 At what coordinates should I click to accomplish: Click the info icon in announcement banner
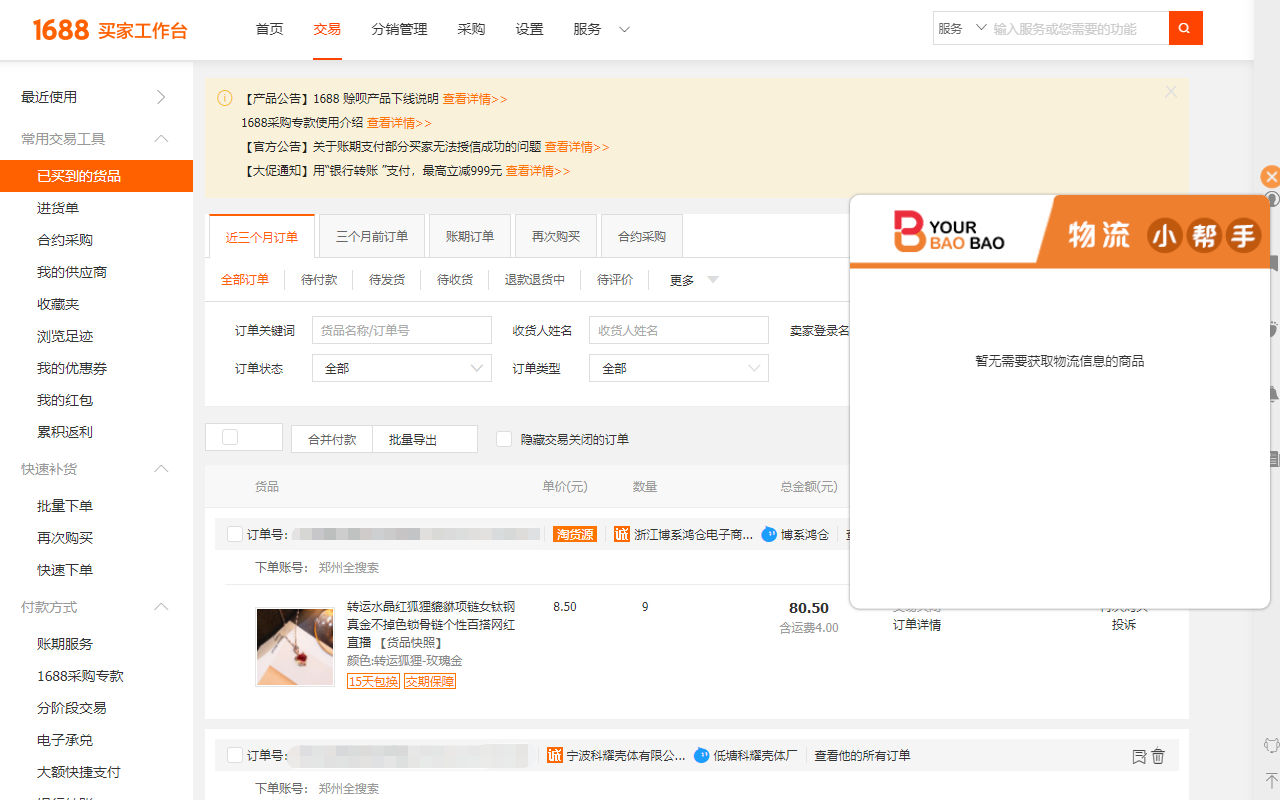pyautogui.click(x=225, y=98)
